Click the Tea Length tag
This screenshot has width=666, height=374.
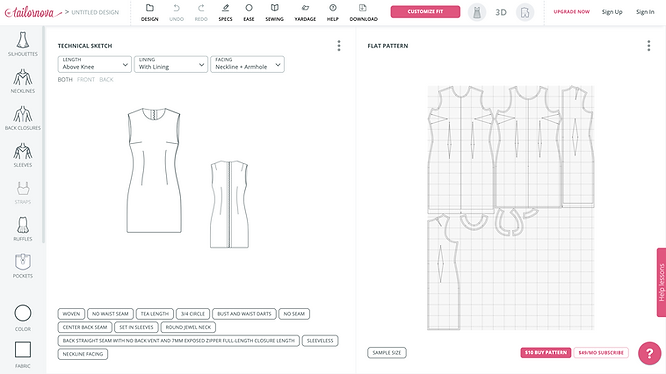155,314
